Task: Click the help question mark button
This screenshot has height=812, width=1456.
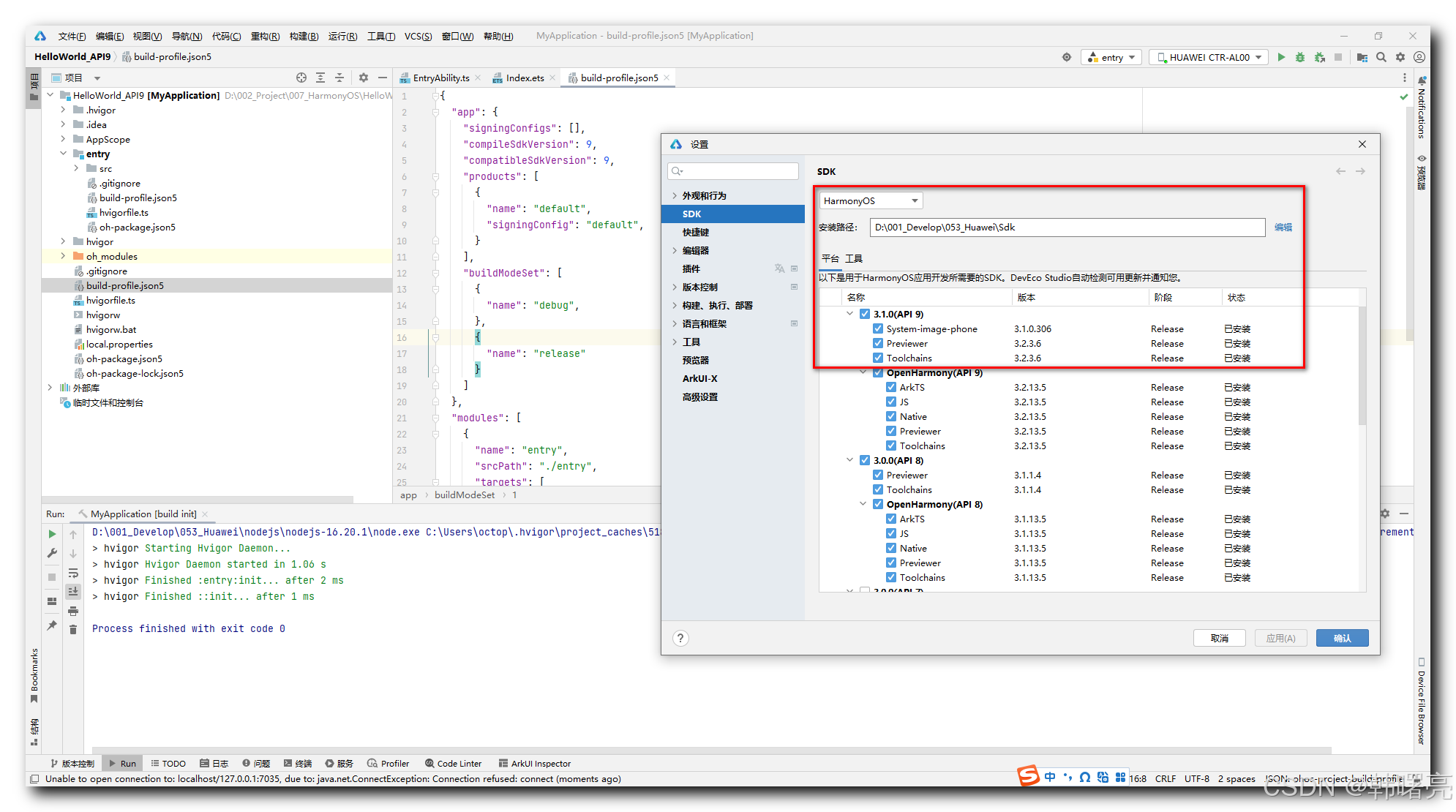Action: (680, 638)
